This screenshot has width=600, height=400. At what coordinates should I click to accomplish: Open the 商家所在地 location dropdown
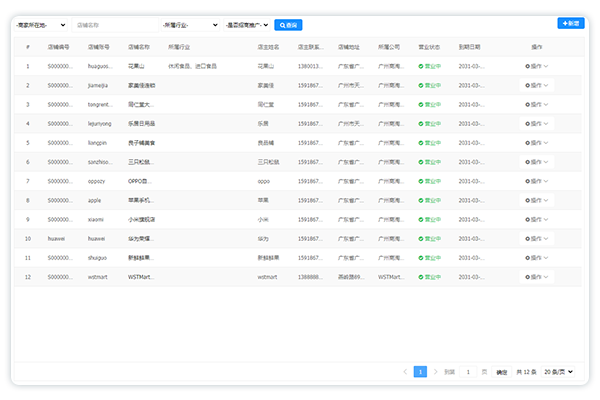pyautogui.click(x=41, y=24)
